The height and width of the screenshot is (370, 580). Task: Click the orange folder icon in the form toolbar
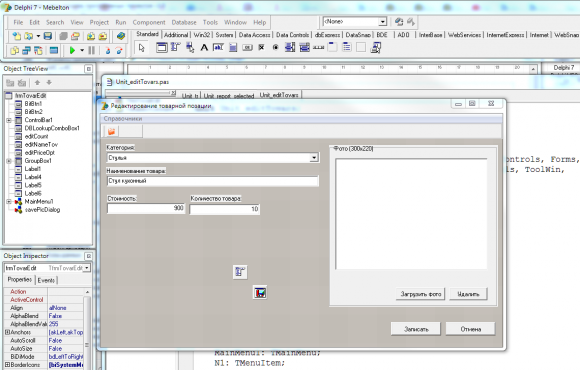(x=111, y=131)
